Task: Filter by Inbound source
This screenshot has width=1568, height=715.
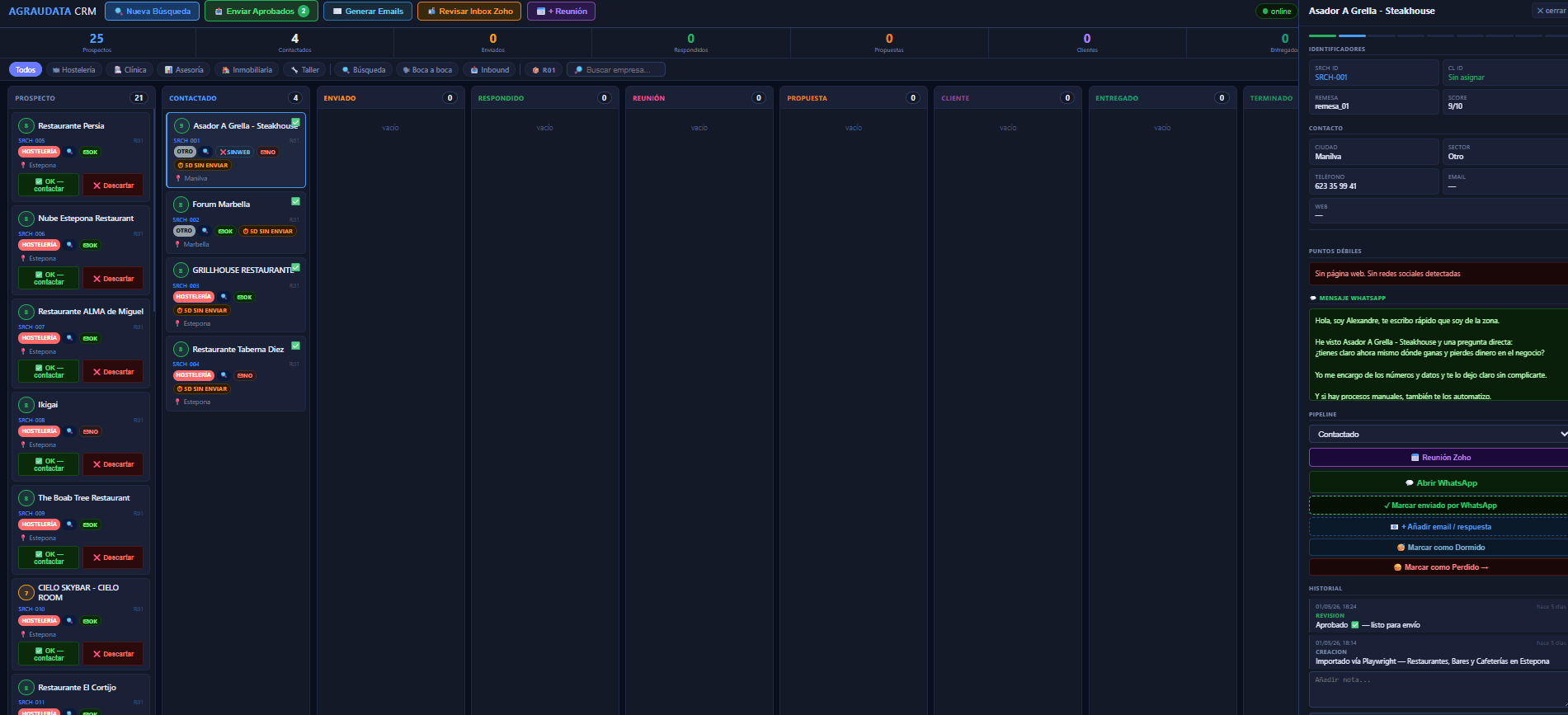Action: (x=490, y=70)
